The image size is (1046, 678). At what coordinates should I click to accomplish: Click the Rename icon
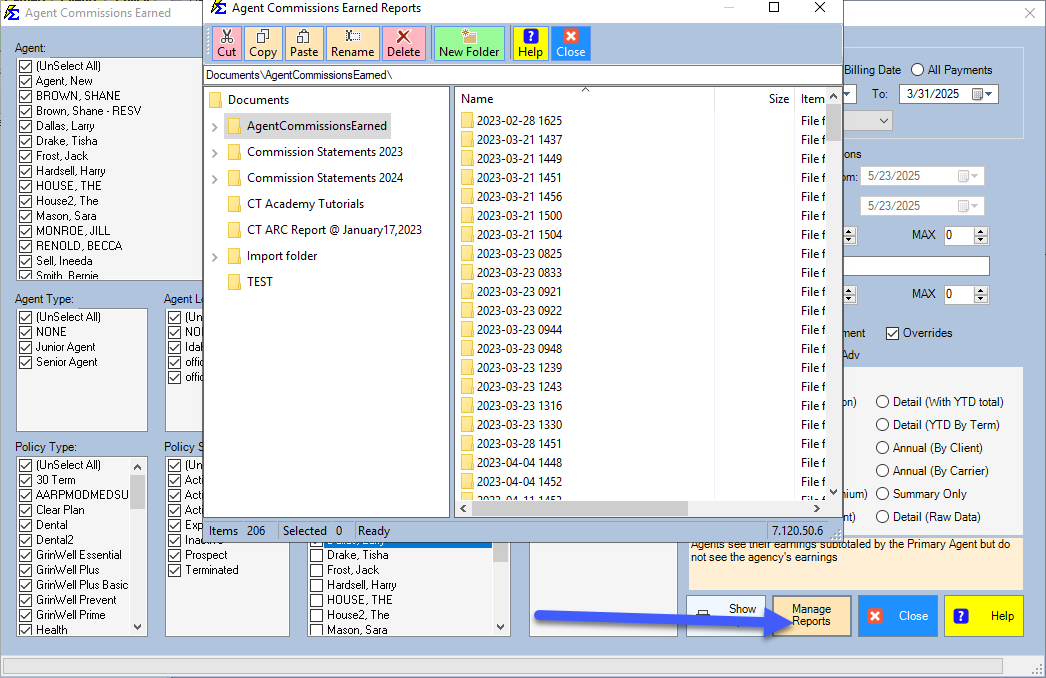[x=352, y=43]
